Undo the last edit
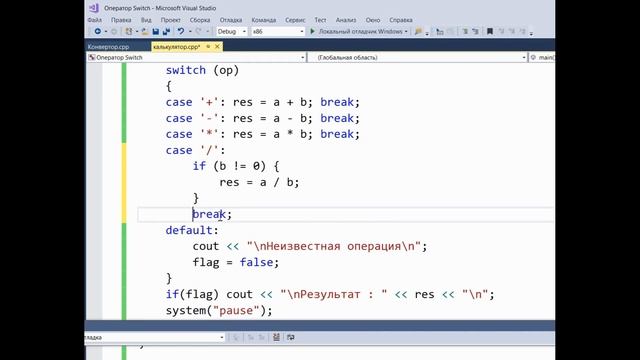Screen dimensions: 640x360 pyautogui.click(x=180, y=31)
